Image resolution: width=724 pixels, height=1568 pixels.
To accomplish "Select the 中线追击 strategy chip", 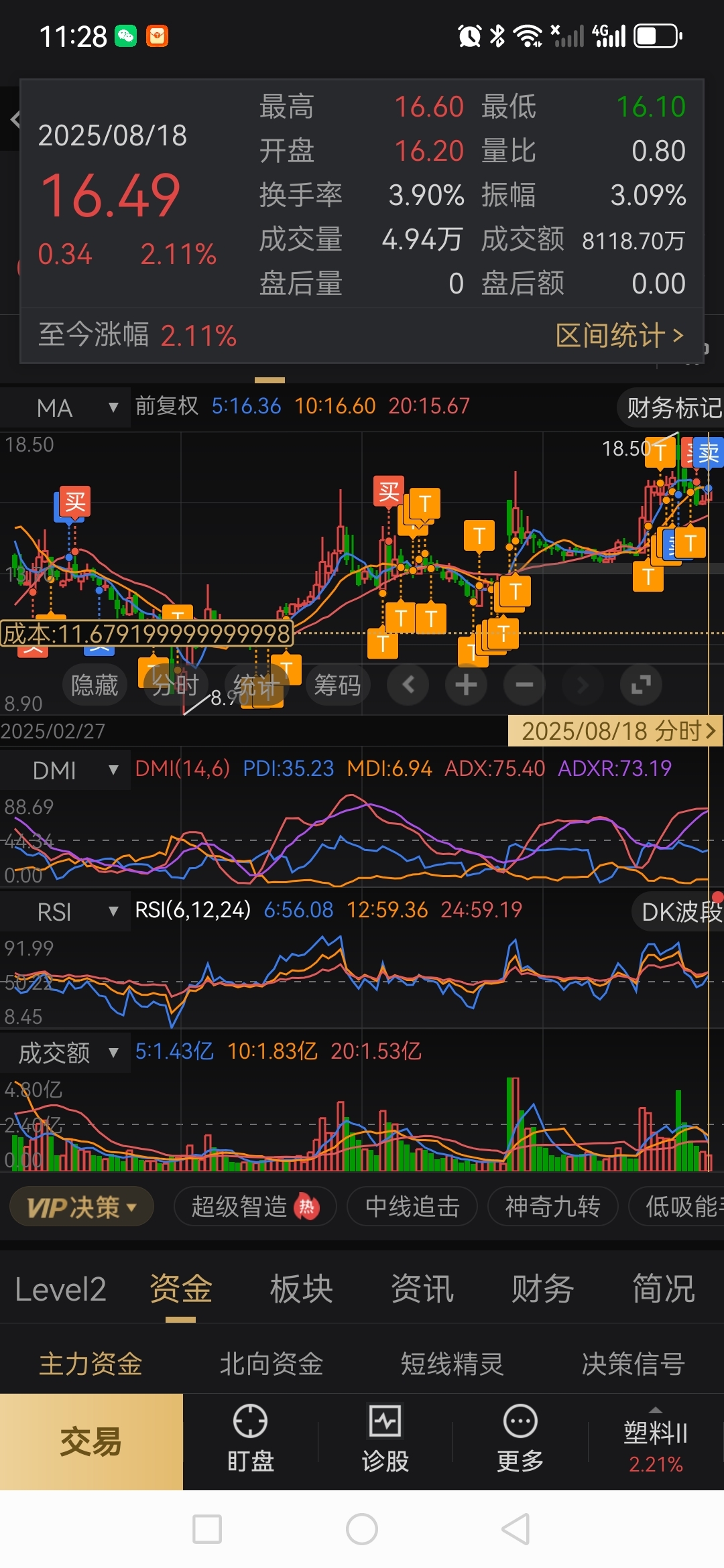I will pyautogui.click(x=412, y=1207).
